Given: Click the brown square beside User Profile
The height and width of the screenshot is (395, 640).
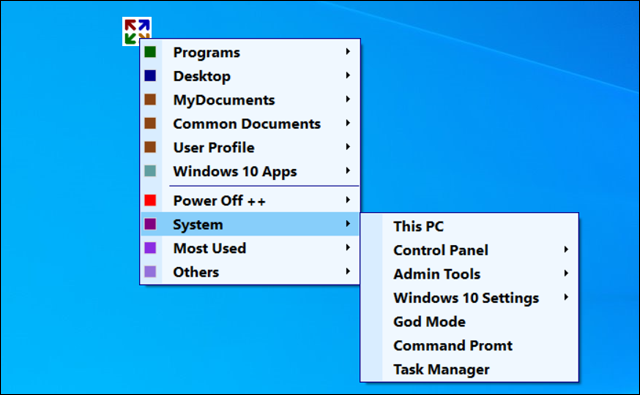Looking at the screenshot, I should [150, 147].
